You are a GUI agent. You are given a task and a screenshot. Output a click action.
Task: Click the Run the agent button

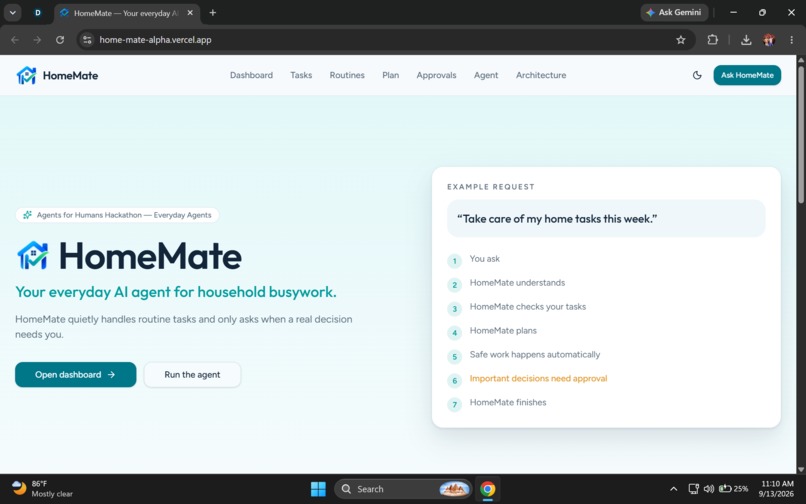[192, 374]
